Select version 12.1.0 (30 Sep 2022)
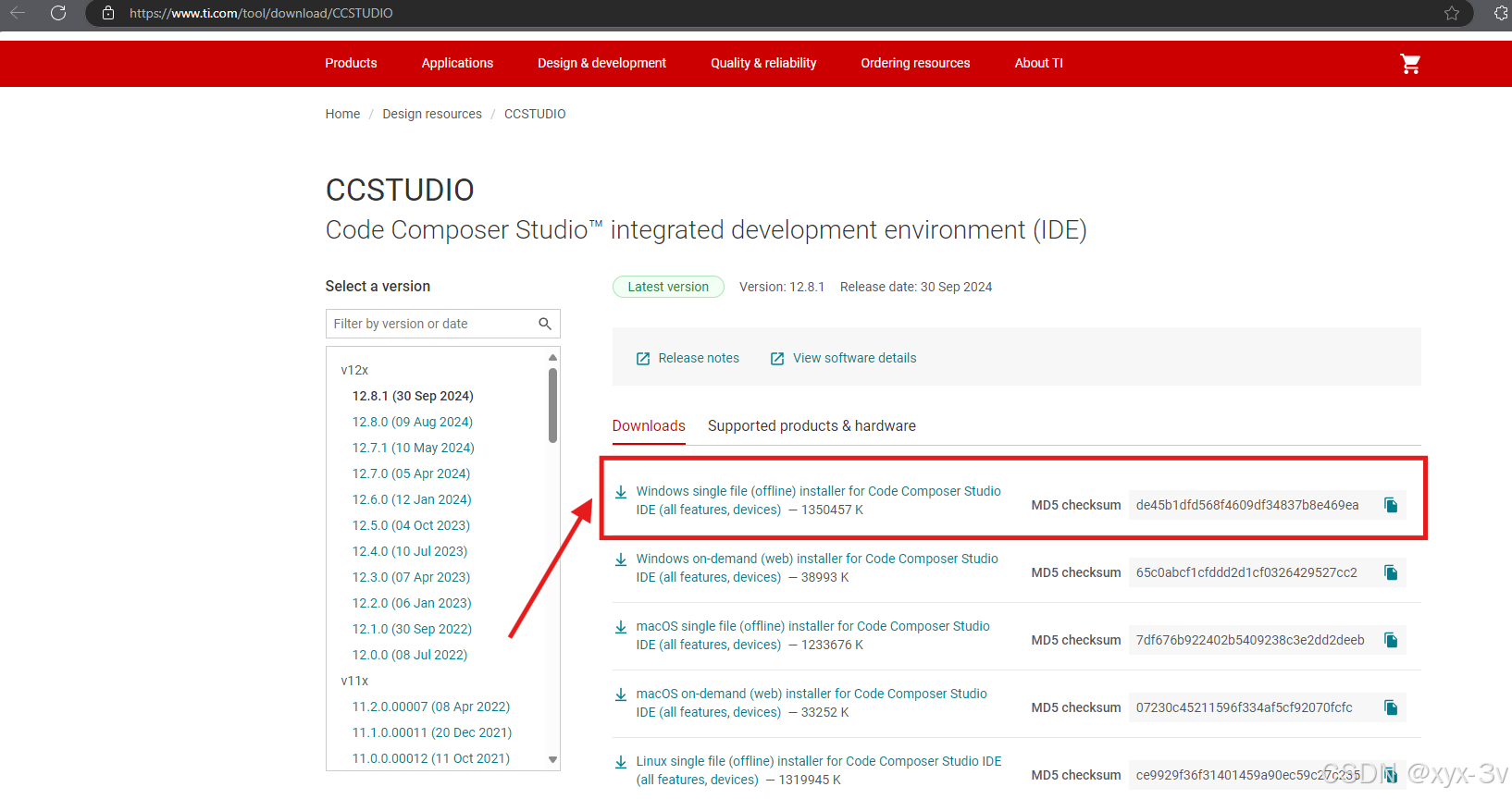1512x799 pixels. coord(412,629)
